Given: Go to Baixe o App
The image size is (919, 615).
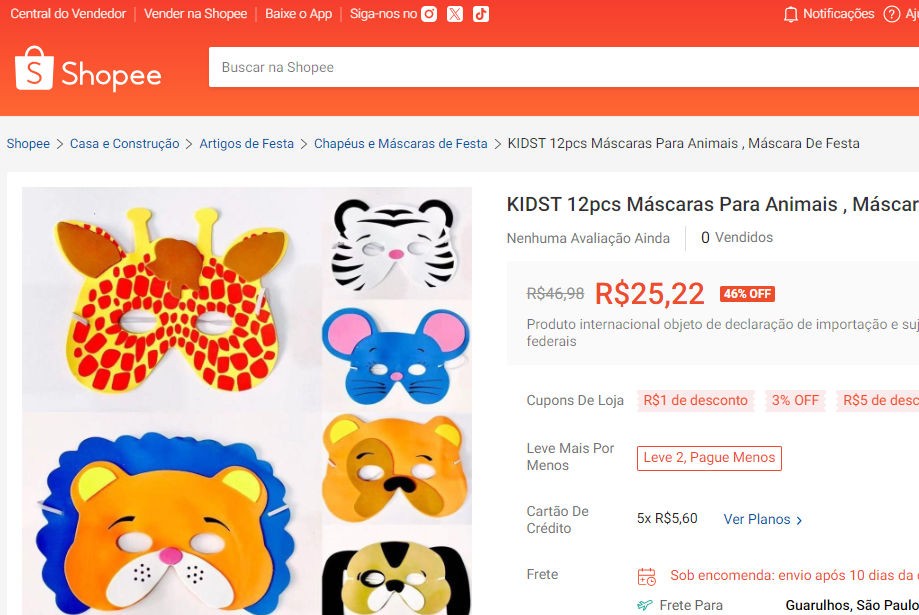Looking at the screenshot, I should 298,14.
